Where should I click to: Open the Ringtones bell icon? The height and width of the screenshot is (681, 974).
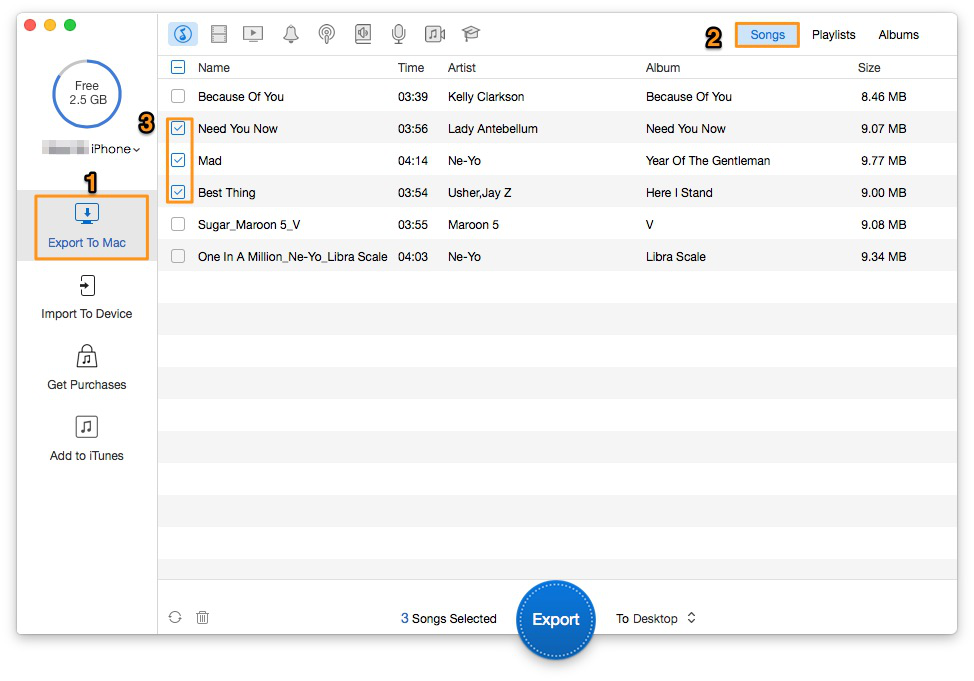click(291, 34)
